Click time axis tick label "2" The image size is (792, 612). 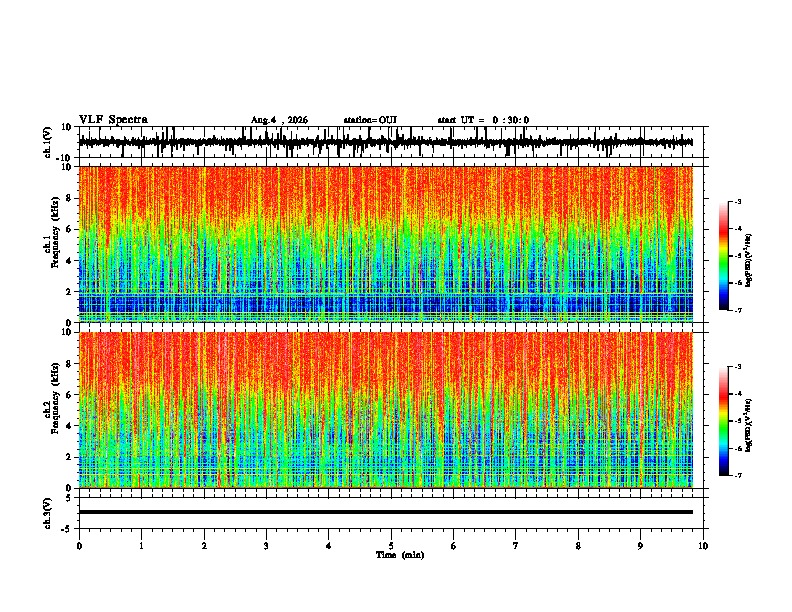[x=204, y=546]
